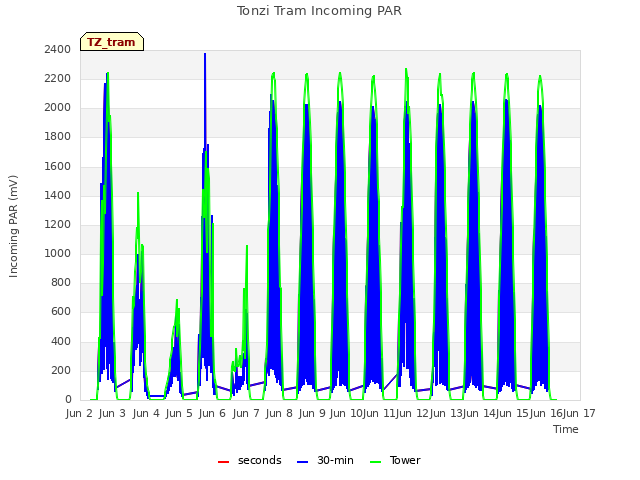This screenshot has height=480, width=640.
Task: Click the 1800 y-axis tick value
Action: click(x=58, y=137)
